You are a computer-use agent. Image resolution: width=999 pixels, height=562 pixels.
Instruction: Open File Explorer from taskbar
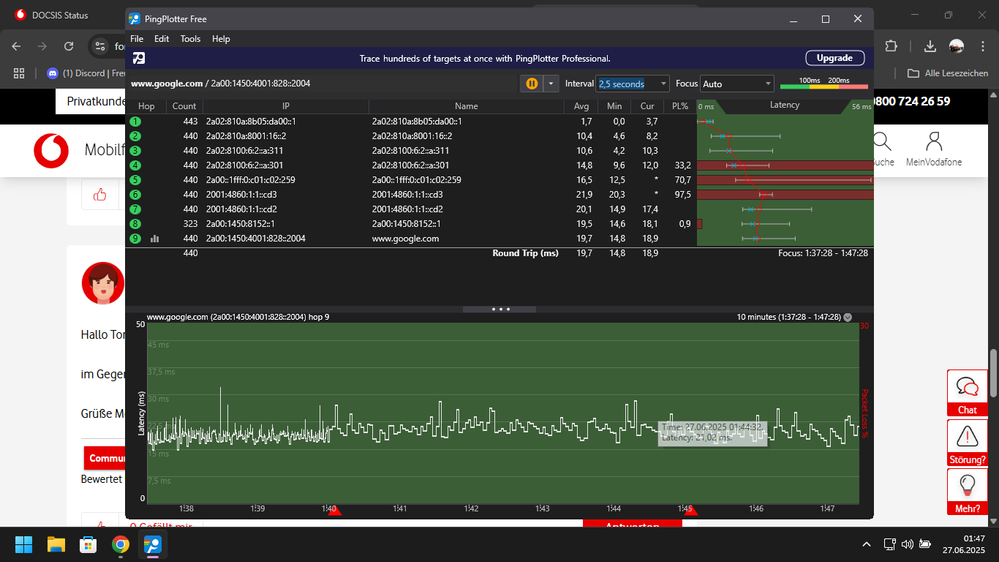point(56,545)
